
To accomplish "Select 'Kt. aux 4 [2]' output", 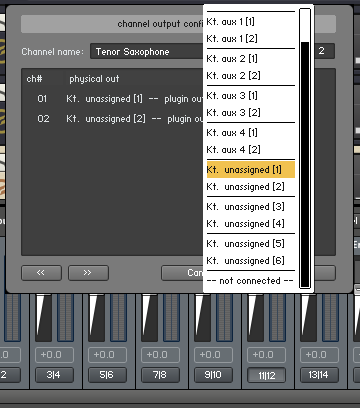I will [251, 150].
